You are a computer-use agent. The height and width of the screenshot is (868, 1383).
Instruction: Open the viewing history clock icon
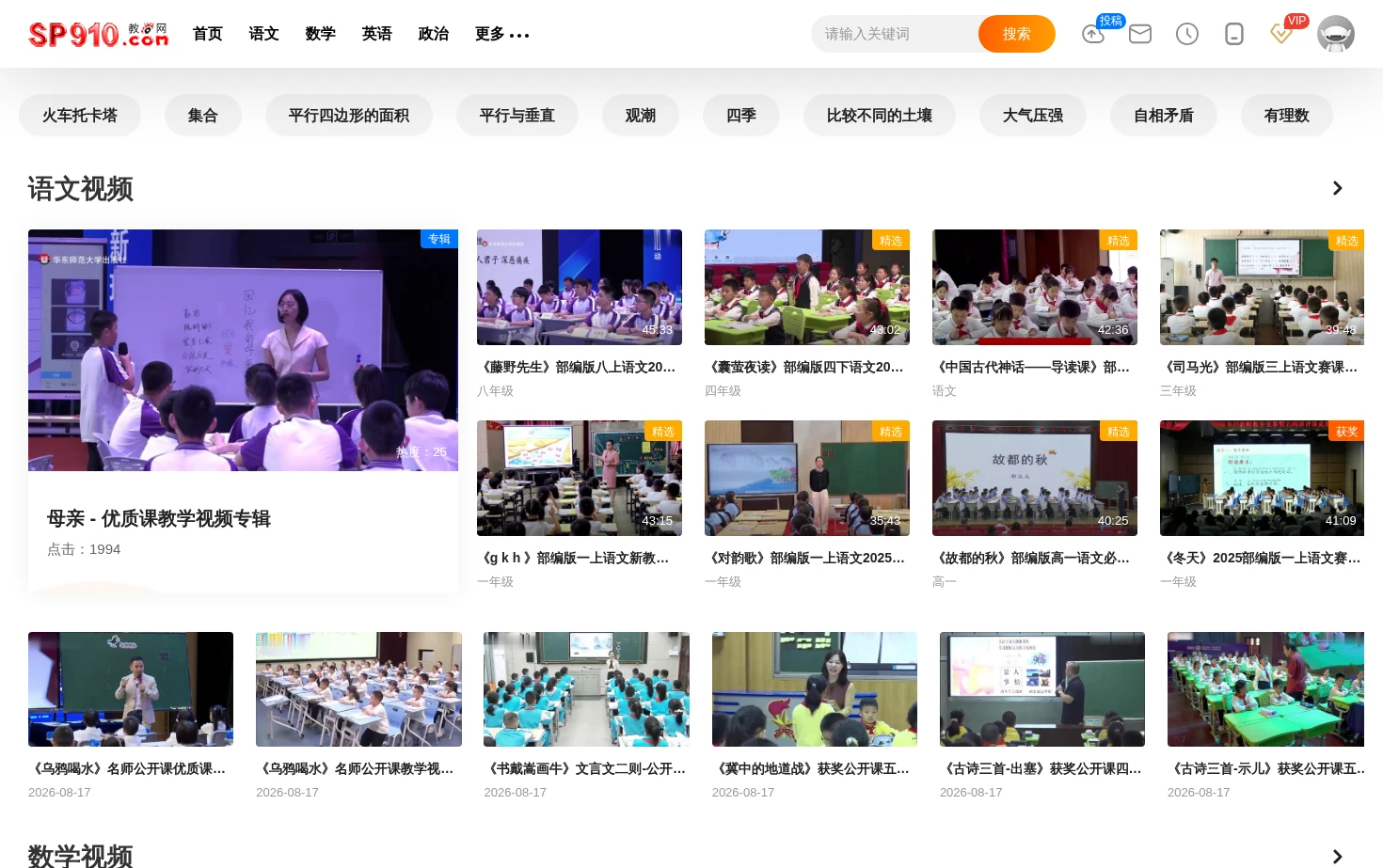[1187, 34]
